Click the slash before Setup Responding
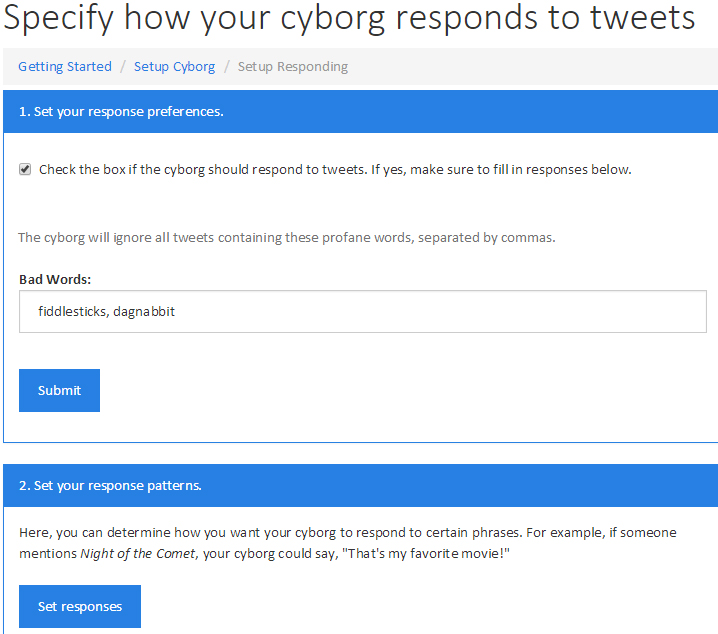This screenshot has width=718, height=634. point(227,67)
